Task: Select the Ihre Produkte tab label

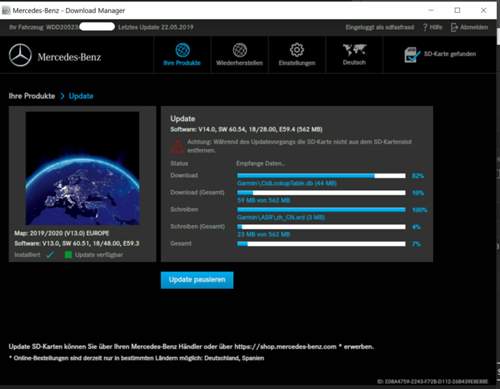Action: (x=182, y=63)
